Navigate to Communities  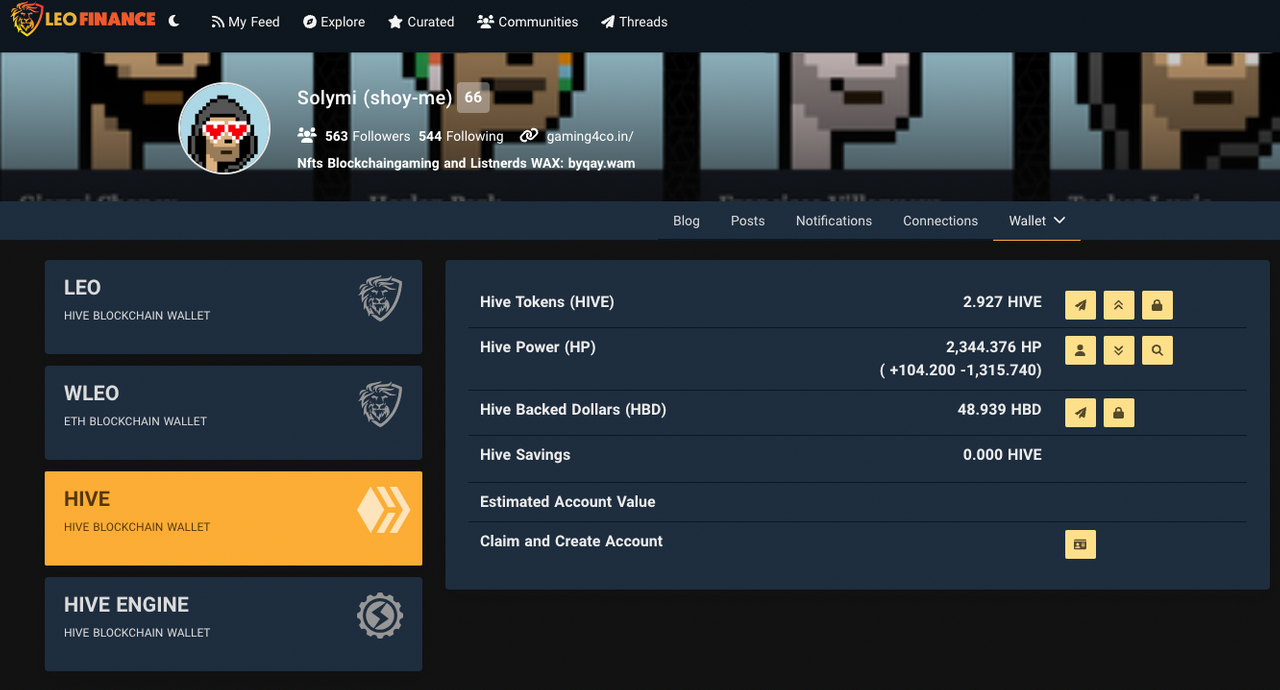[528, 22]
